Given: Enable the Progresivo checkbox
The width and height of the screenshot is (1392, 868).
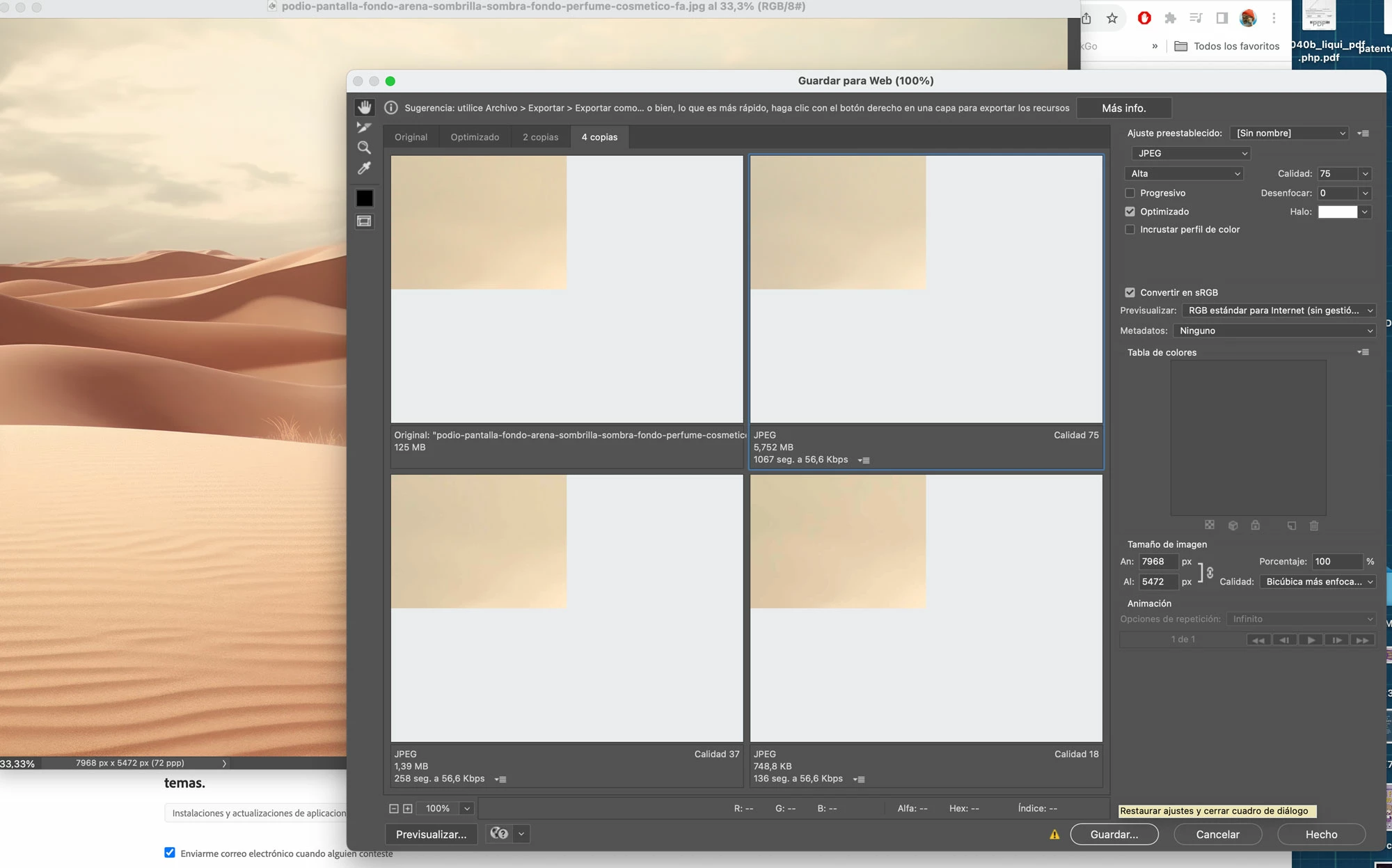Looking at the screenshot, I should click(1130, 193).
